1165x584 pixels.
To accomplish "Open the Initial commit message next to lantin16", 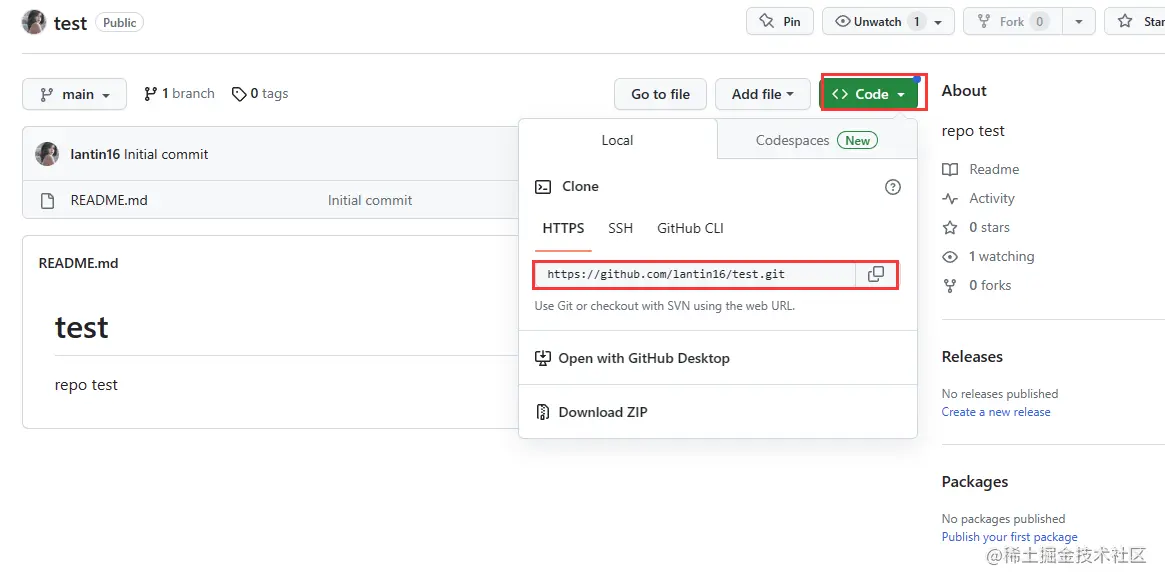I will [166, 155].
